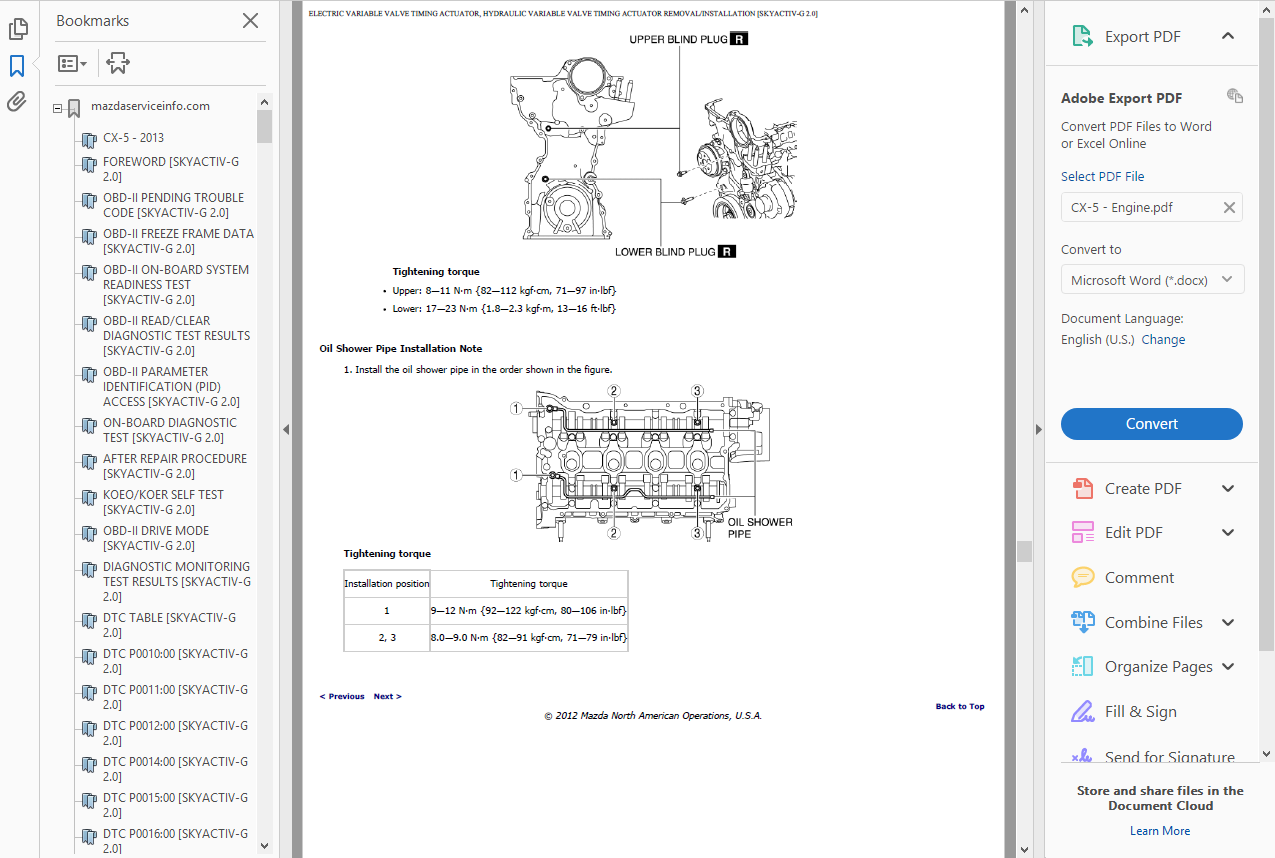The image size is (1275, 858).
Task: Click document scrollbar up arrow
Action: click(x=1024, y=9)
